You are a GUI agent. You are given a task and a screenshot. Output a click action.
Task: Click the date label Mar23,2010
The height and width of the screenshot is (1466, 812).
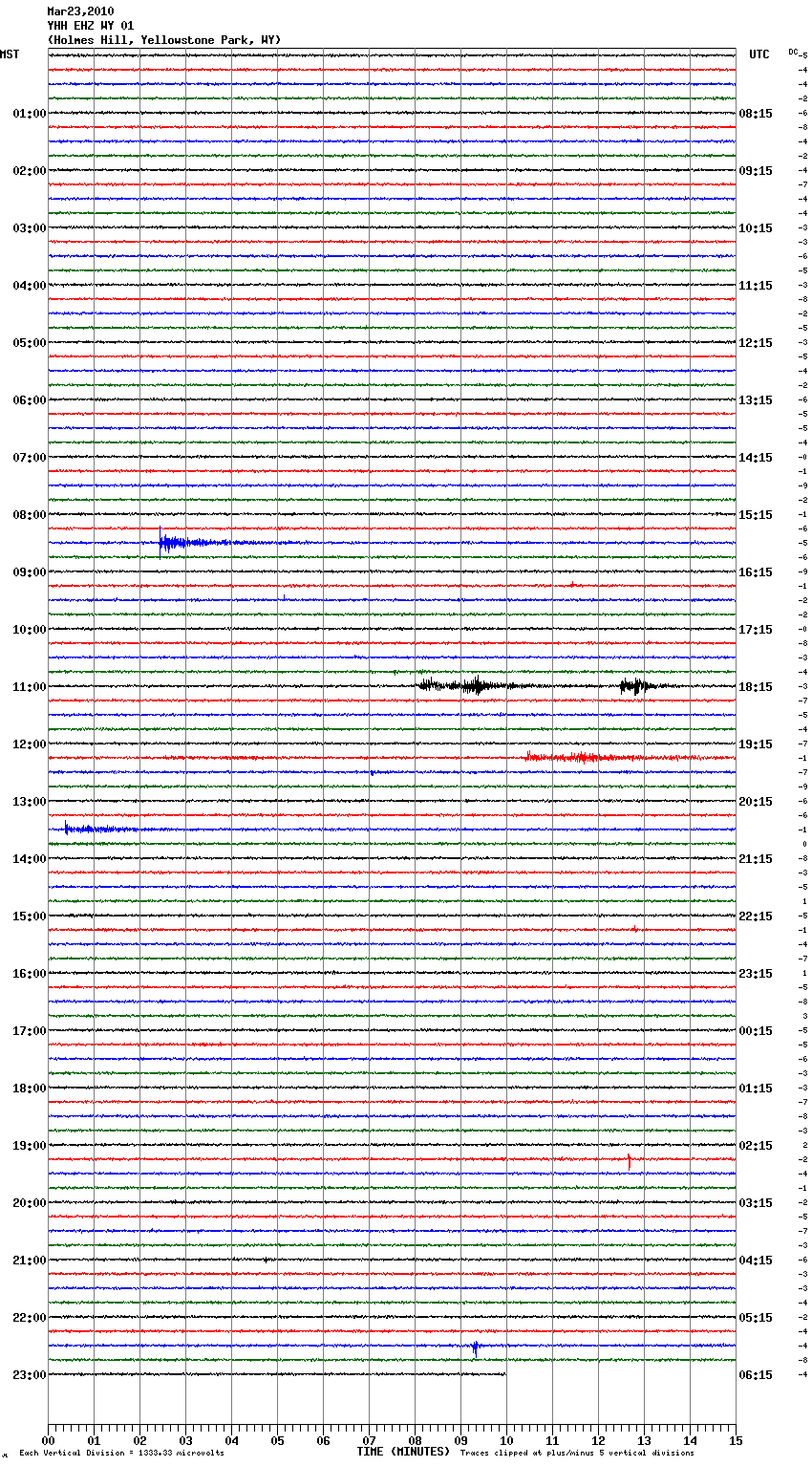pos(80,11)
